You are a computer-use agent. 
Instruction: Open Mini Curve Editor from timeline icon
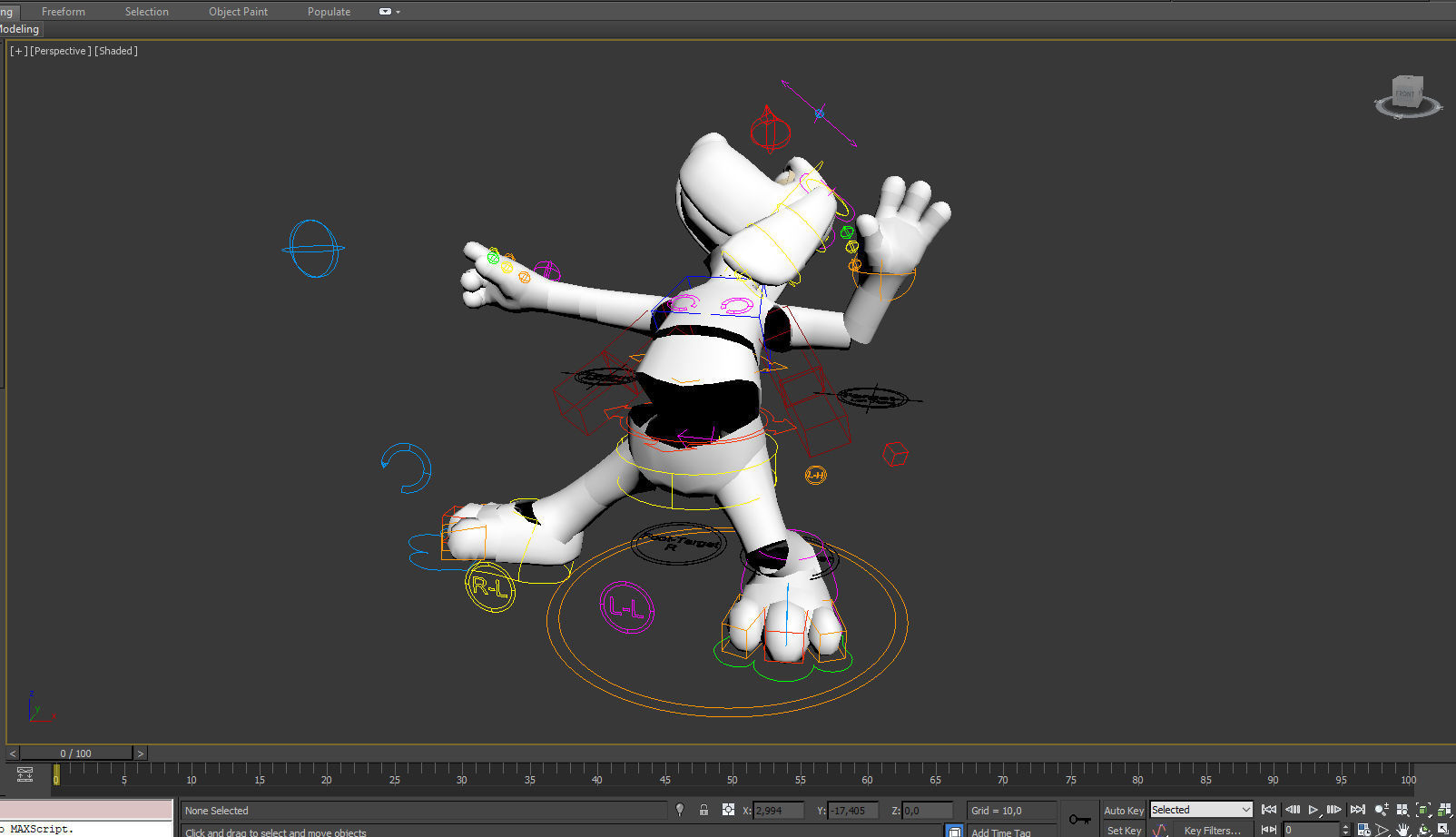click(x=25, y=774)
